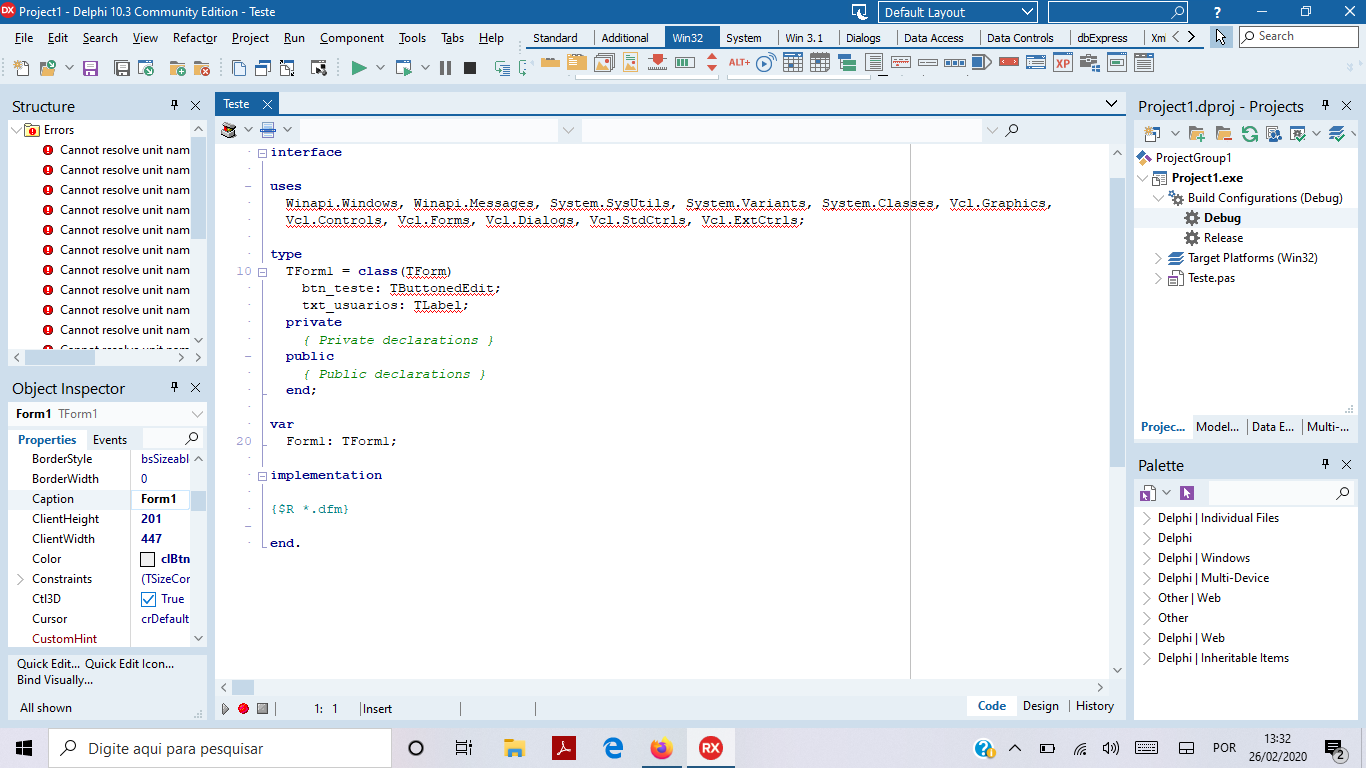Click the purple Save icon
The width and height of the screenshot is (1366, 768).
pos(90,68)
